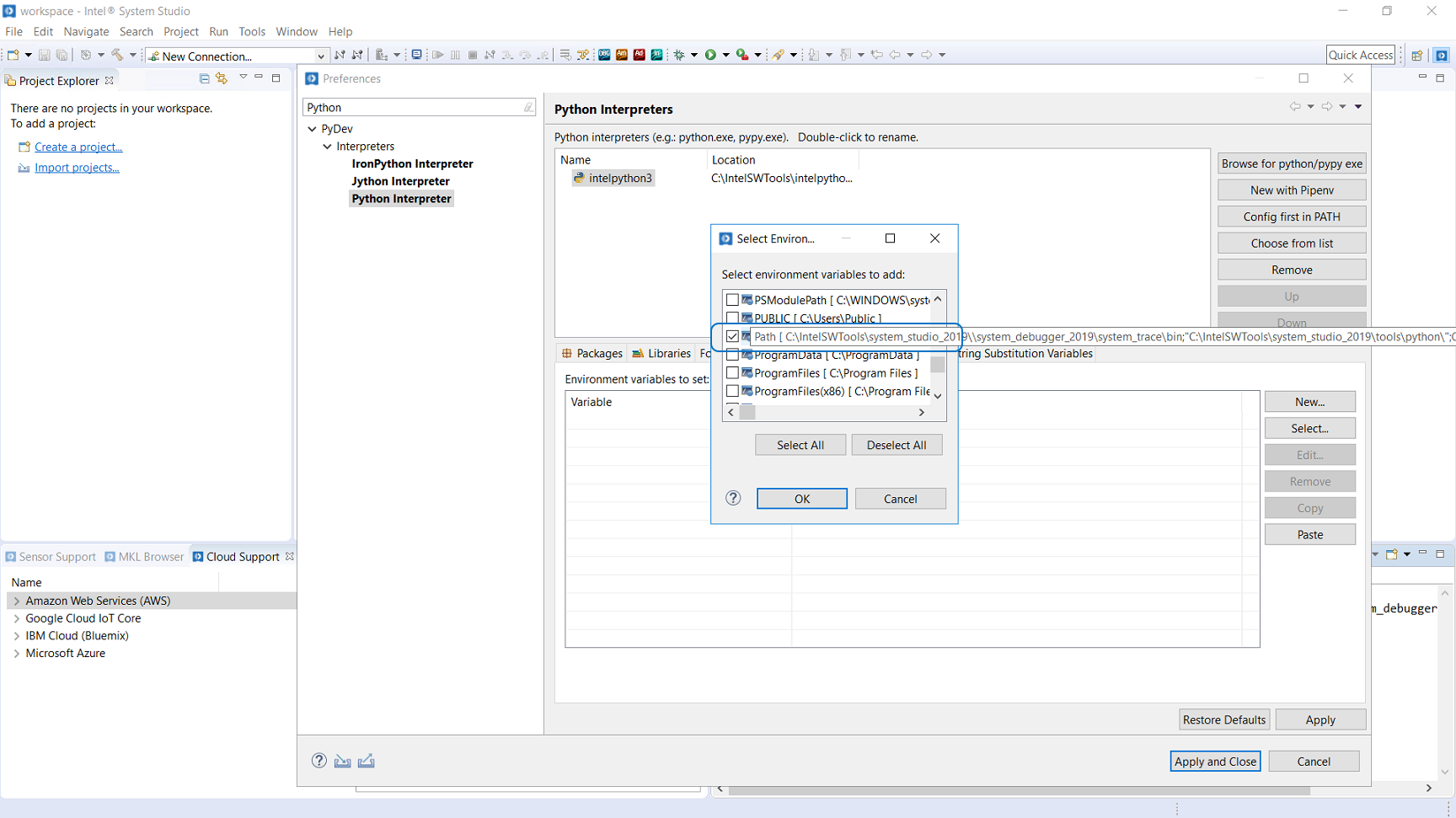Check the PSModulePath variable checkbox

[732, 300]
